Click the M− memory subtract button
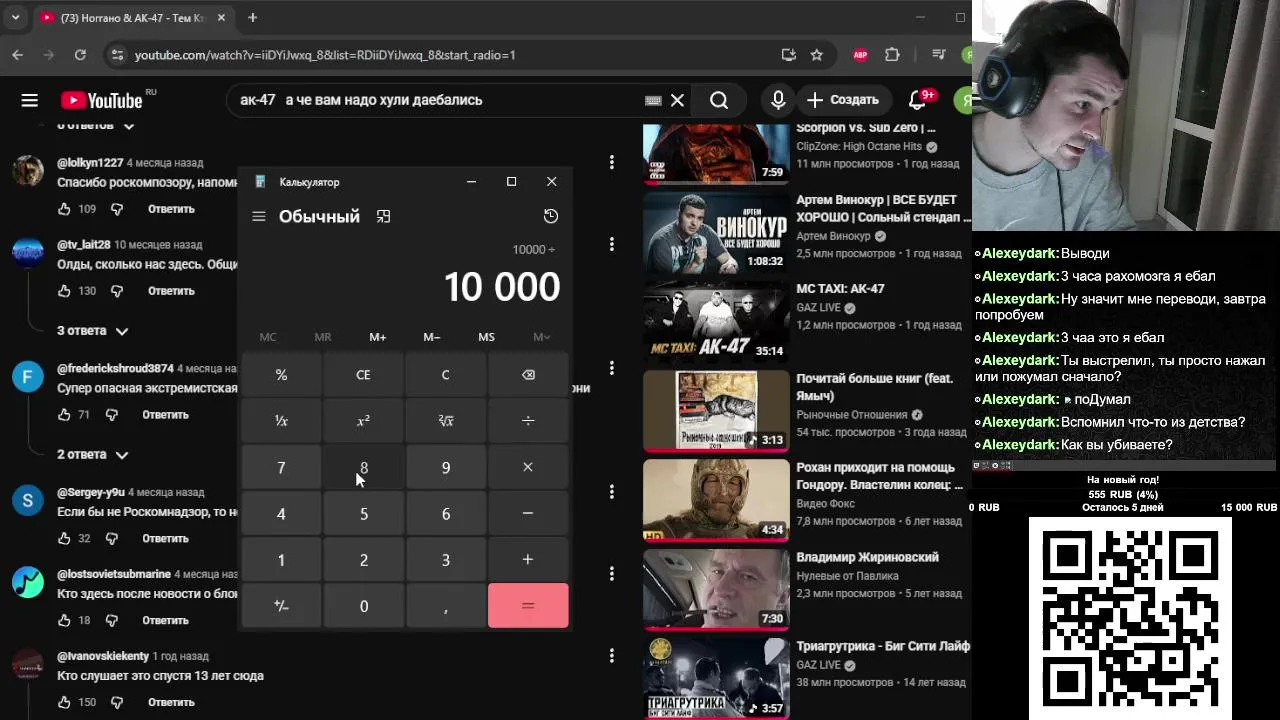Image resolution: width=1280 pixels, height=720 pixels. pyautogui.click(x=432, y=337)
